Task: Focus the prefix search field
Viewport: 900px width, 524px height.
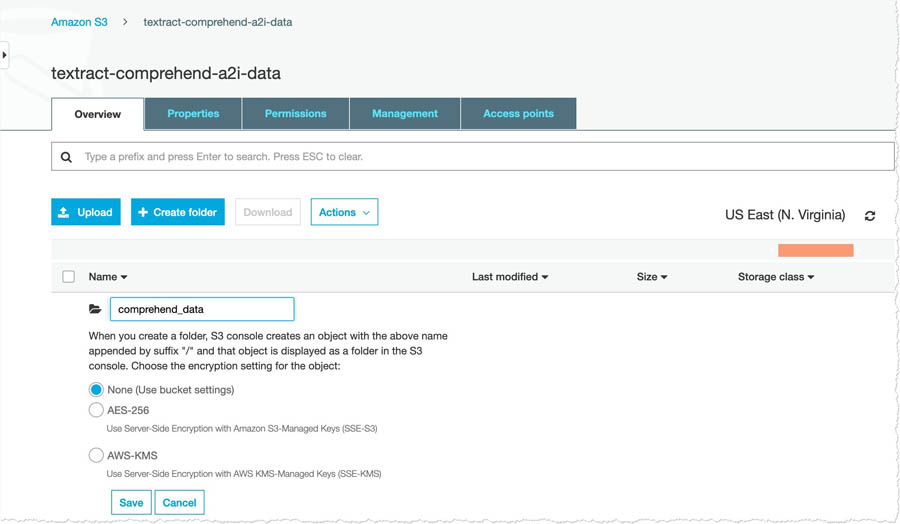Action: click(x=473, y=157)
